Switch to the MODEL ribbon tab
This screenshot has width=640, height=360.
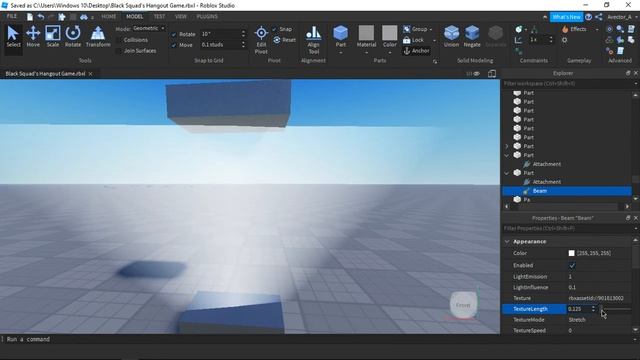coord(134,17)
